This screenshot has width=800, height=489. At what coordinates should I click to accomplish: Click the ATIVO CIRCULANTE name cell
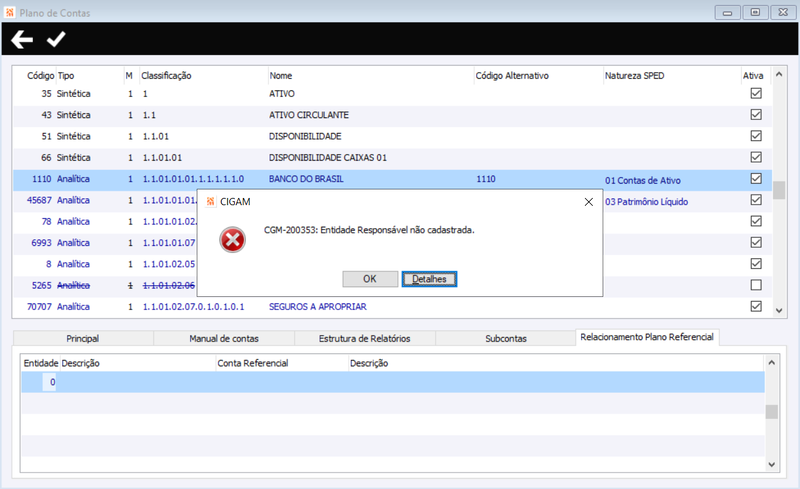point(309,115)
